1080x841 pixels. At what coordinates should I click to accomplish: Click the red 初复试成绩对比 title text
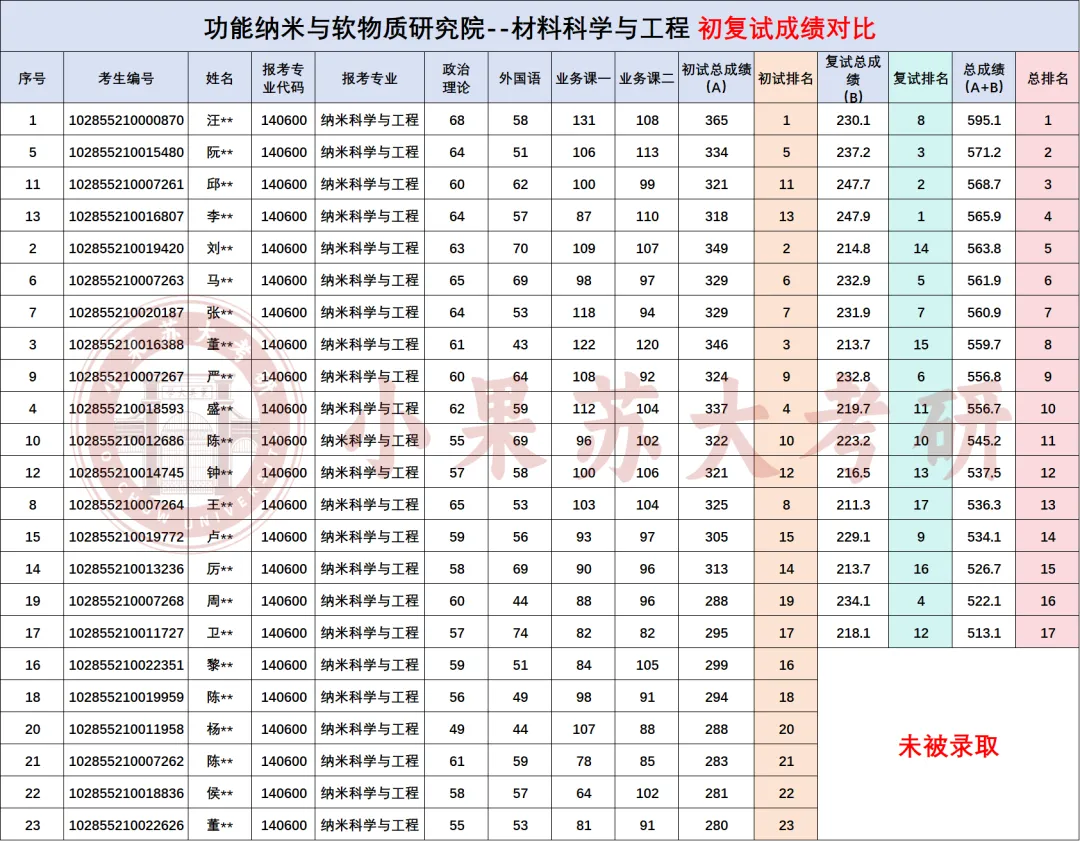point(786,28)
